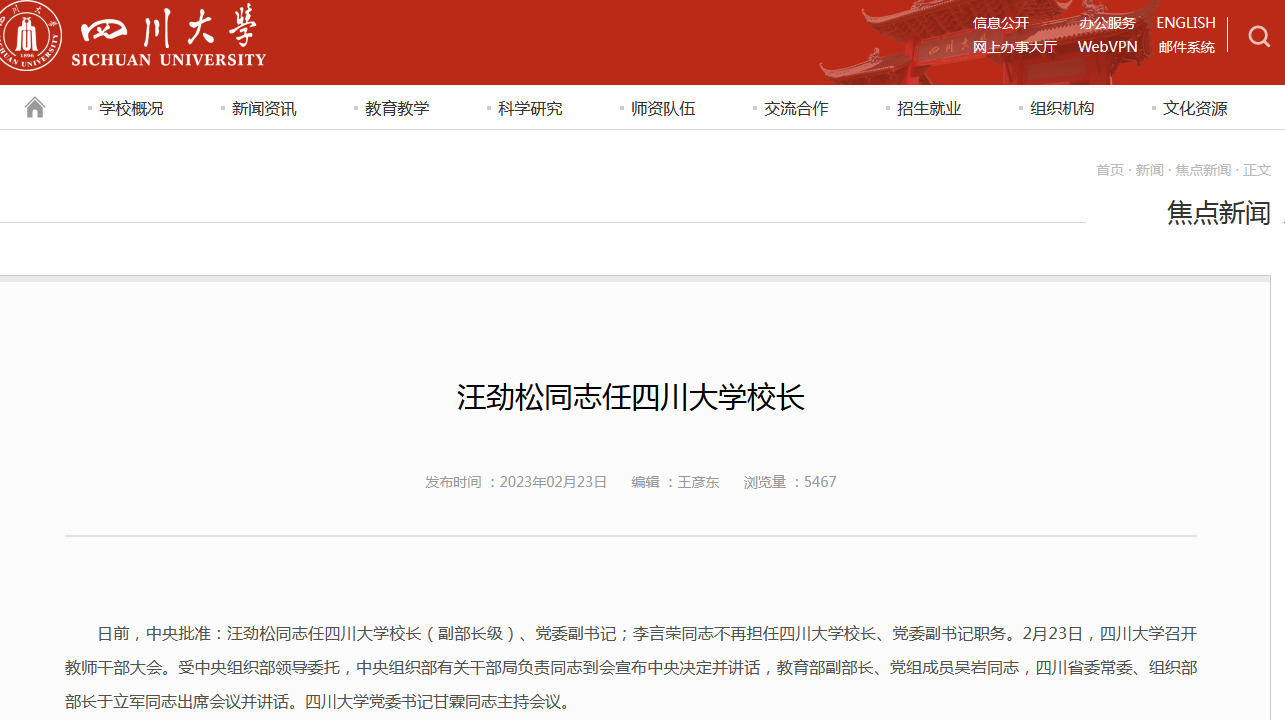Viewport: 1285px width, 720px height.
Task: Open the 招生就业 navigation menu
Action: pyautogui.click(x=928, y=108)
